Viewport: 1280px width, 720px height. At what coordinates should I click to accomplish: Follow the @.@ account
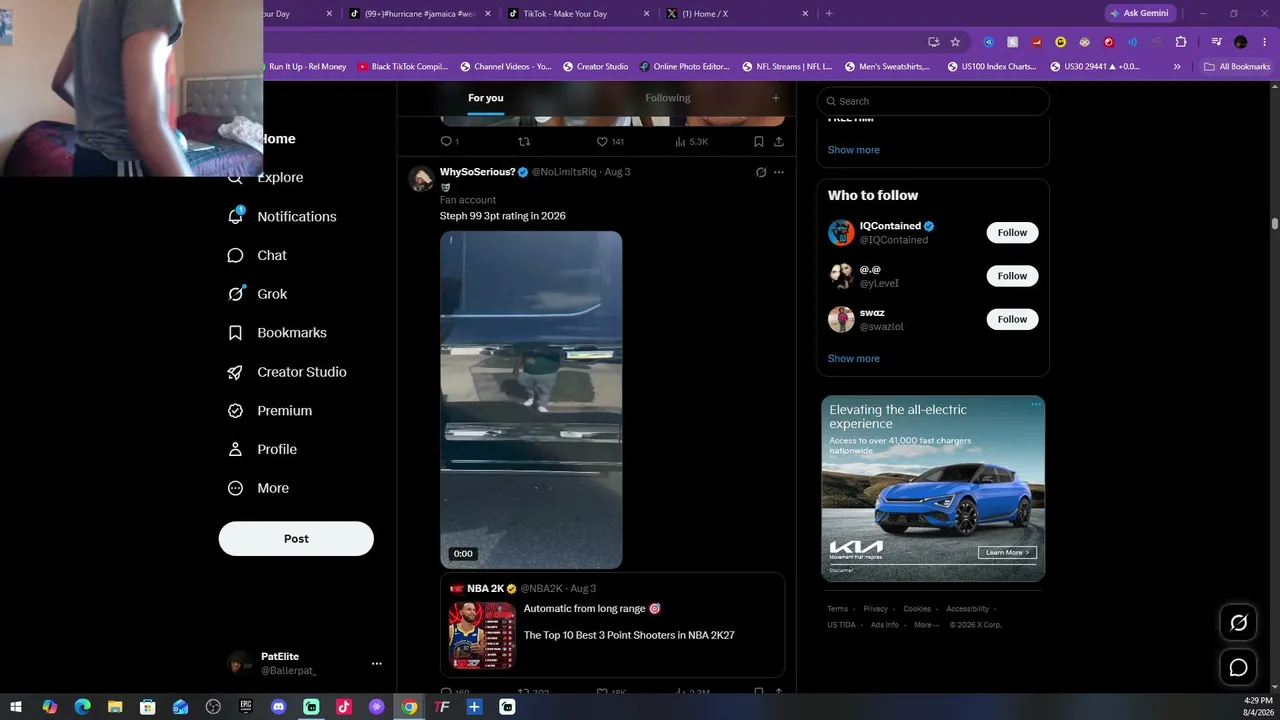(1012, 276)
